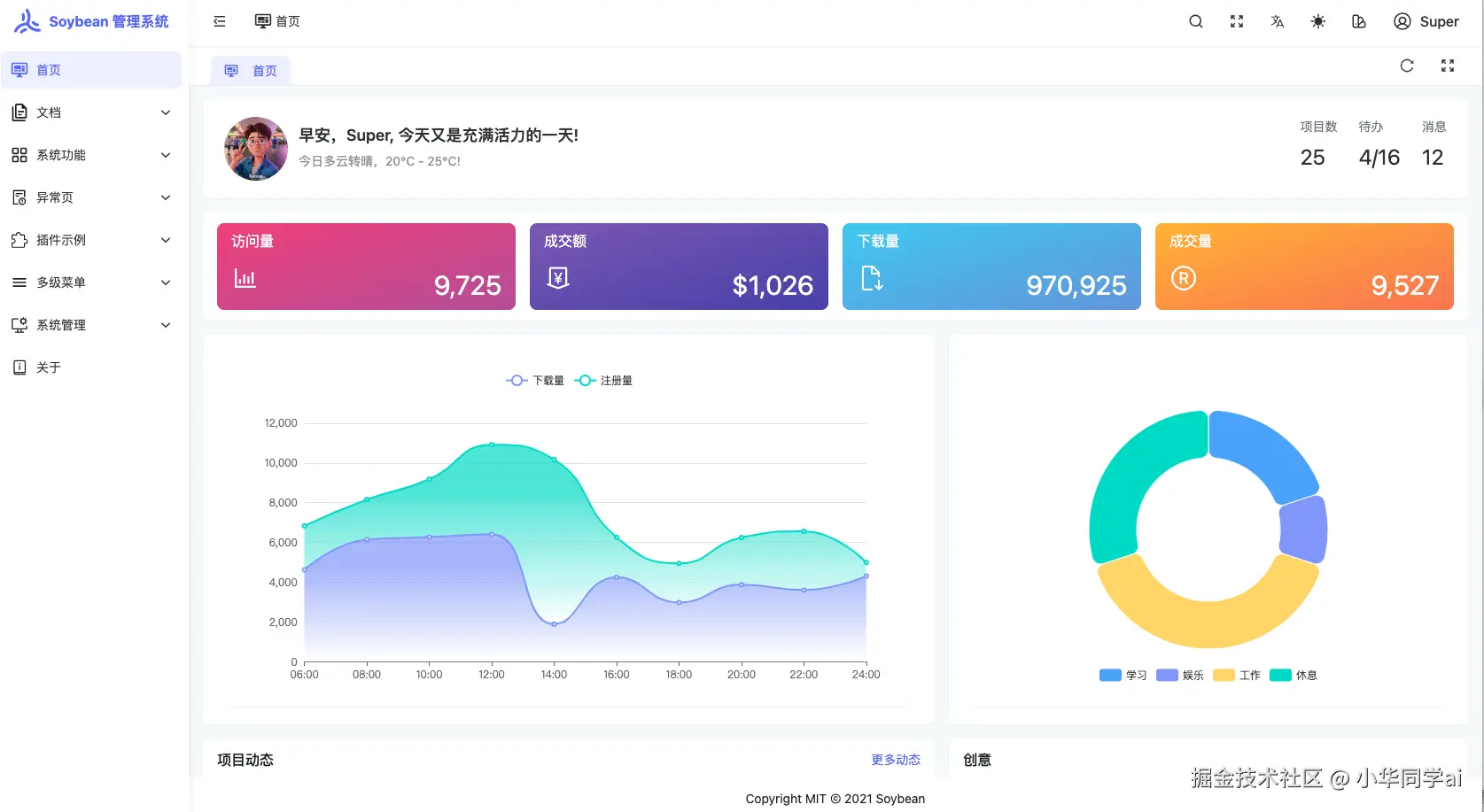Click the 项目动态 card title
The image size is (1484, 812).
(x=245, y=760)
